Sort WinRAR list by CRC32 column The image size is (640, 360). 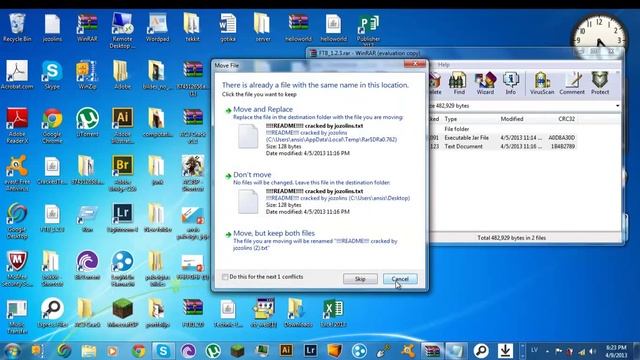567,119
